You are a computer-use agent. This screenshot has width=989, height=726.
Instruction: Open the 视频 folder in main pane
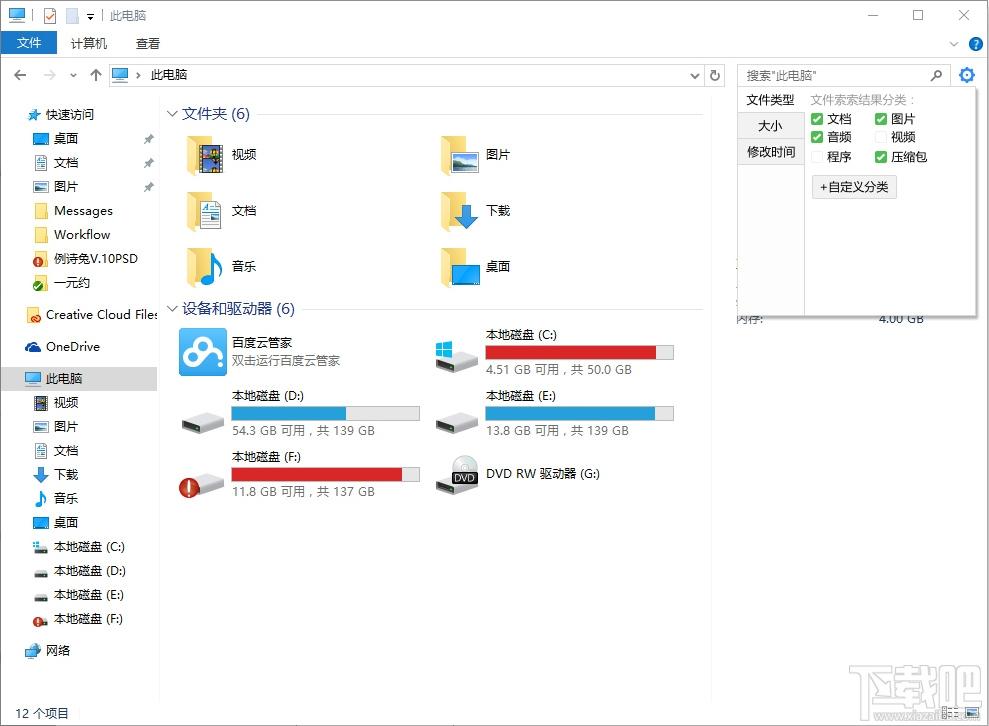pyautogui.click(x=206, y=155)
